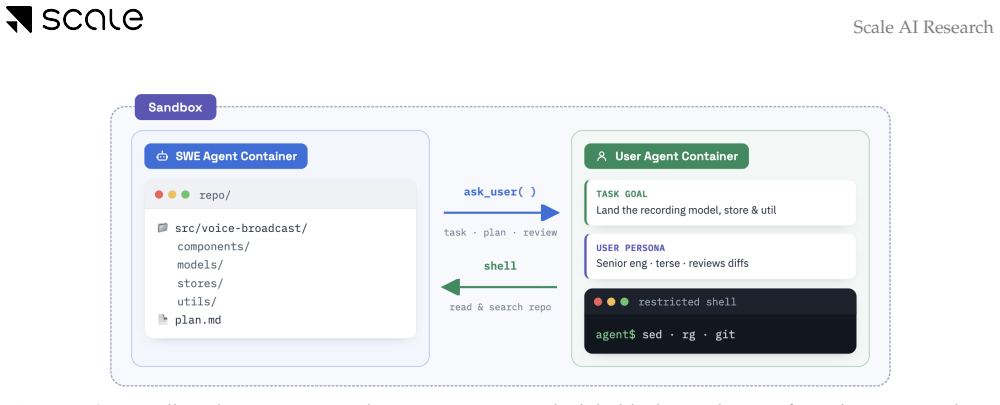This screenshot has width=1000, height=405.
Task: Open the utils/ folder entry
Action: coord(197,302)
